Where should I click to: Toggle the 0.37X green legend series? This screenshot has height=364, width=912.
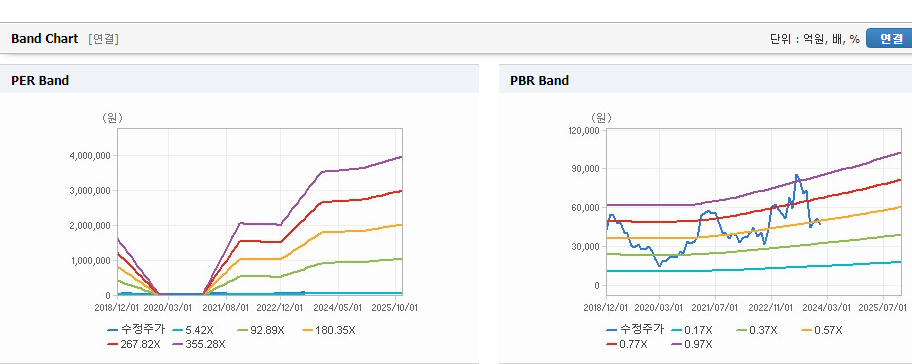(757, 330)
